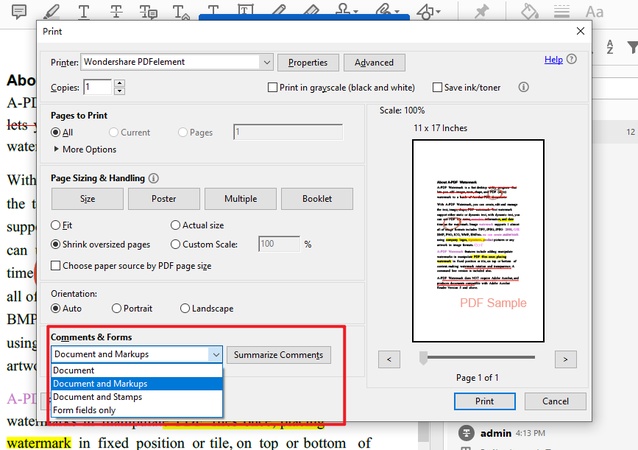The image size is (638, 450).
Task: Decrease copies with down stepper arrow
Action: (119, 91)
